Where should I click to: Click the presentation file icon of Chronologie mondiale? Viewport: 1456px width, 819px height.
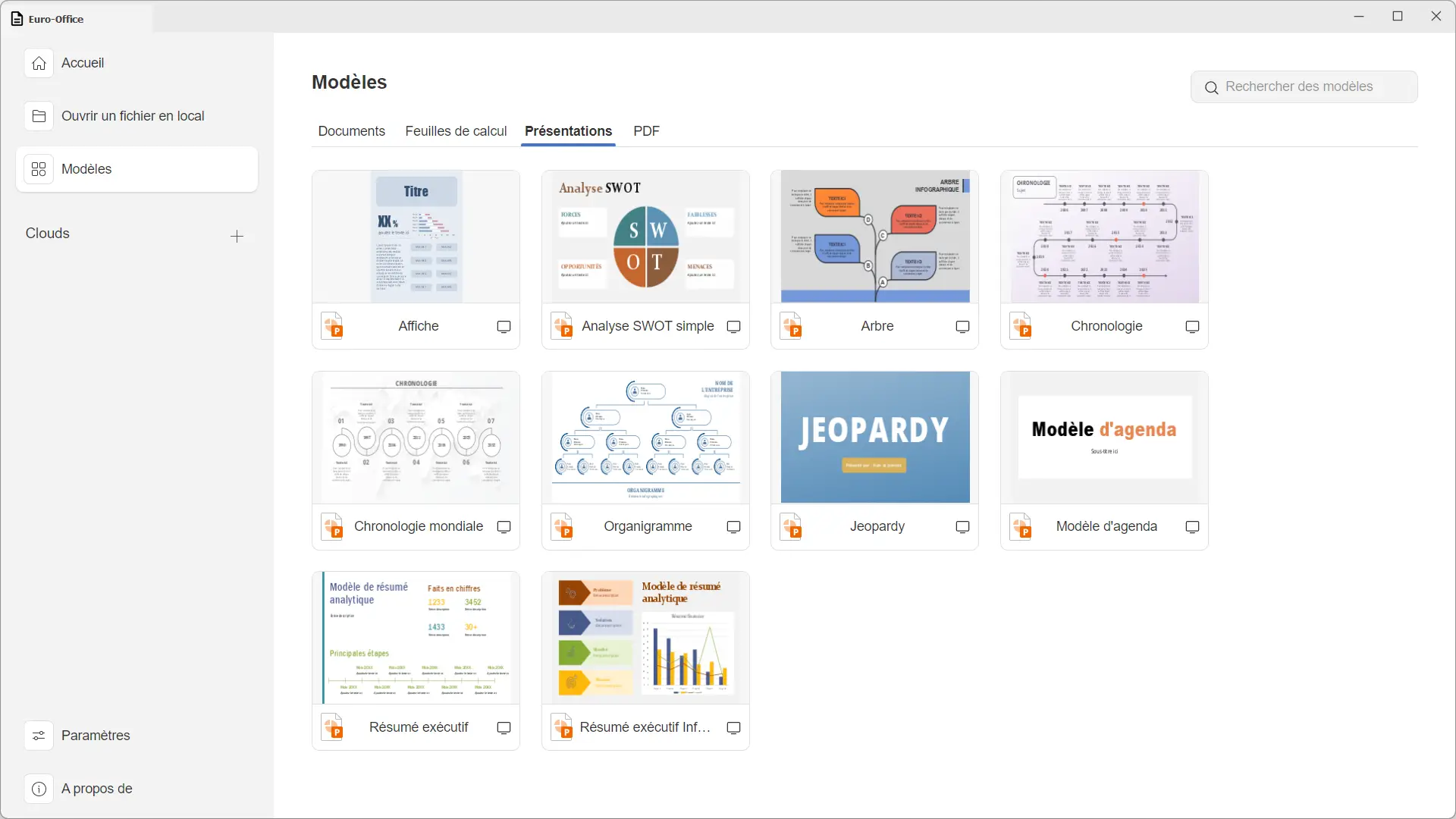[x=333, y=526]
